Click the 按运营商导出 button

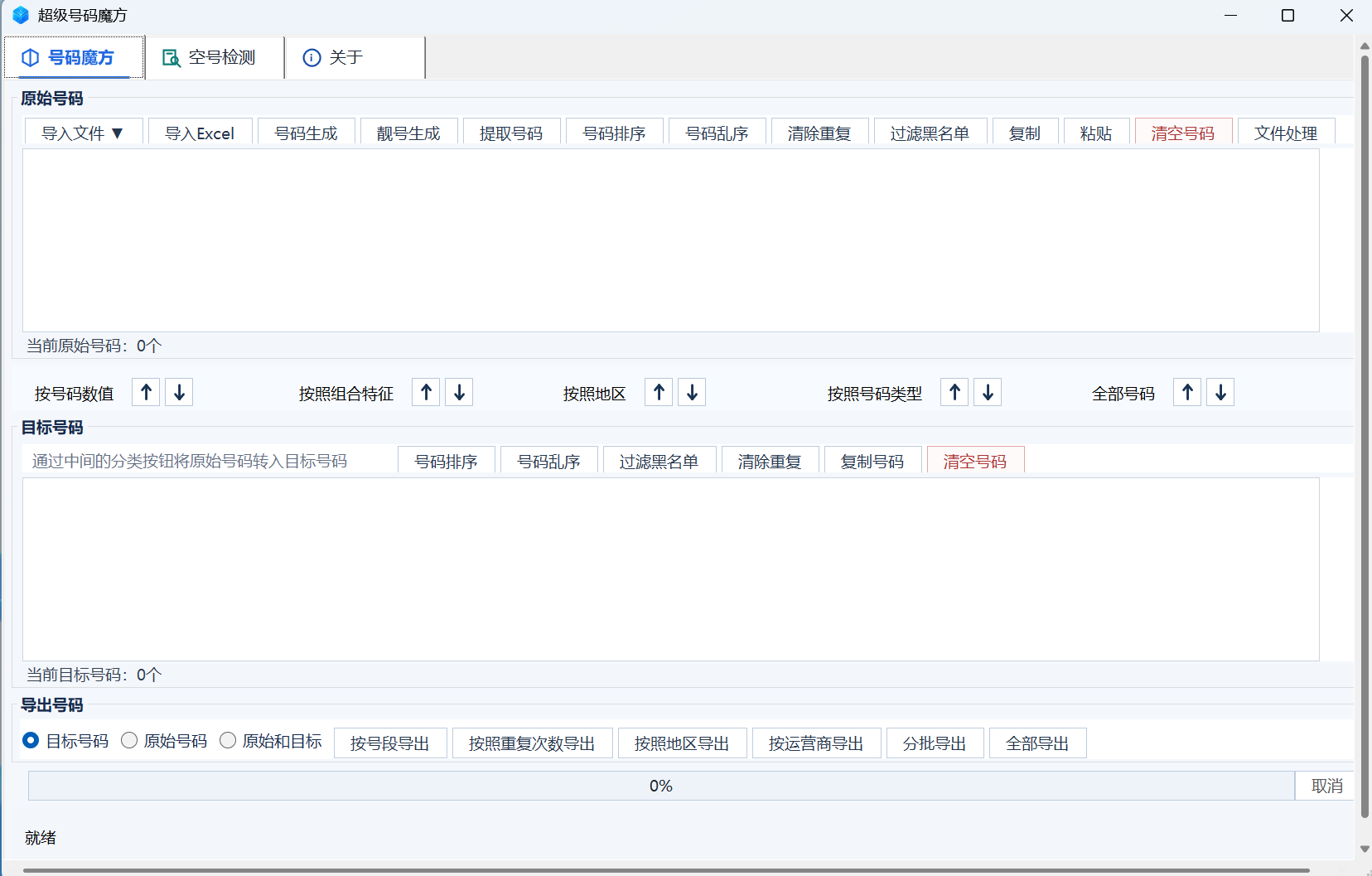816,743
